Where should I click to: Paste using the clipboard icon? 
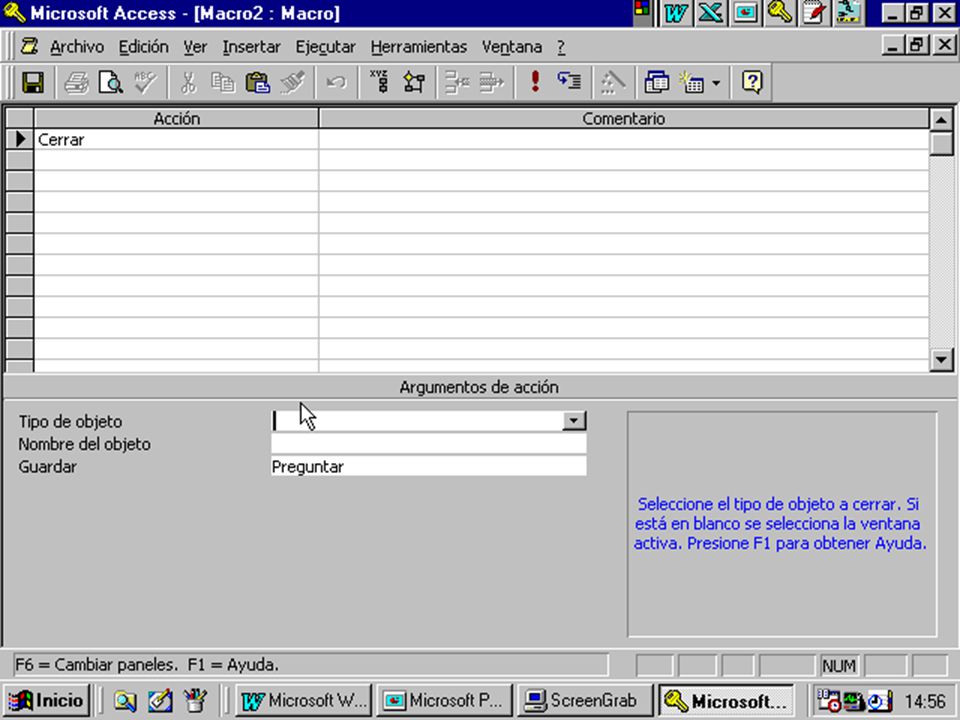258,82
